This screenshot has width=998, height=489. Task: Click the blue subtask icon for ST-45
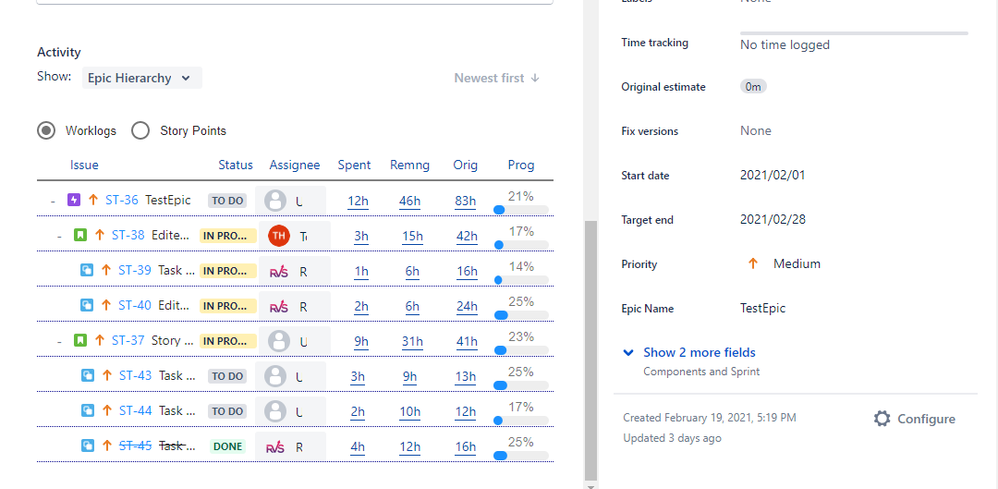pos(87,446)
